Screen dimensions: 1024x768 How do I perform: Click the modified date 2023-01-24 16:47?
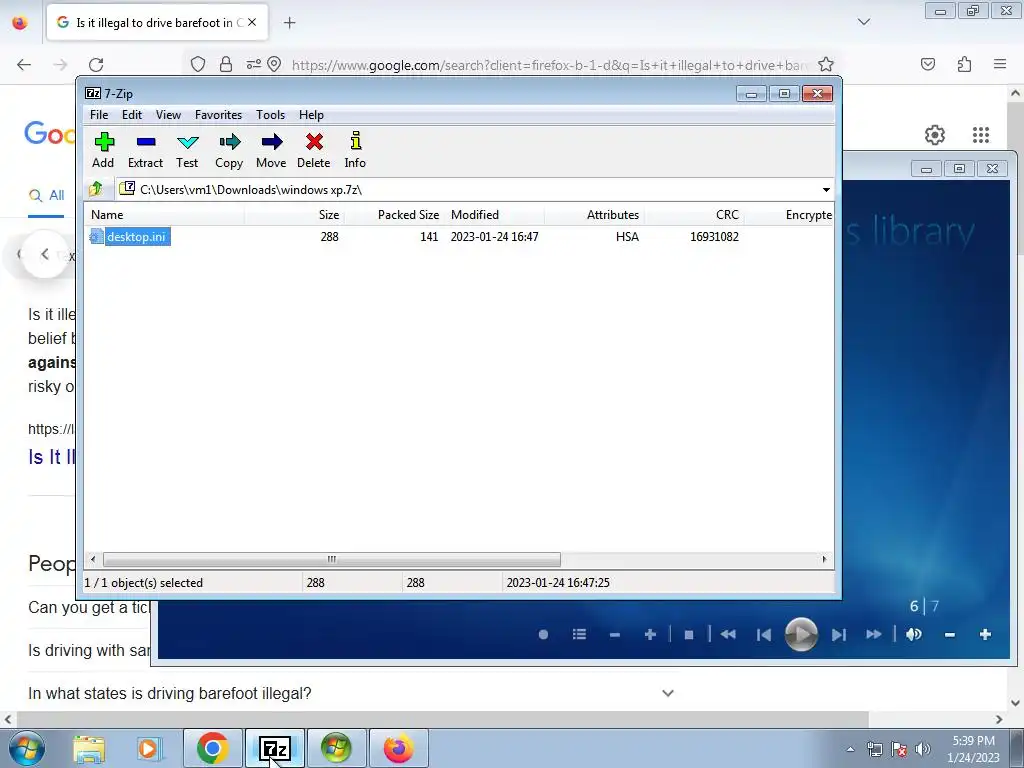tap(494, 236)
